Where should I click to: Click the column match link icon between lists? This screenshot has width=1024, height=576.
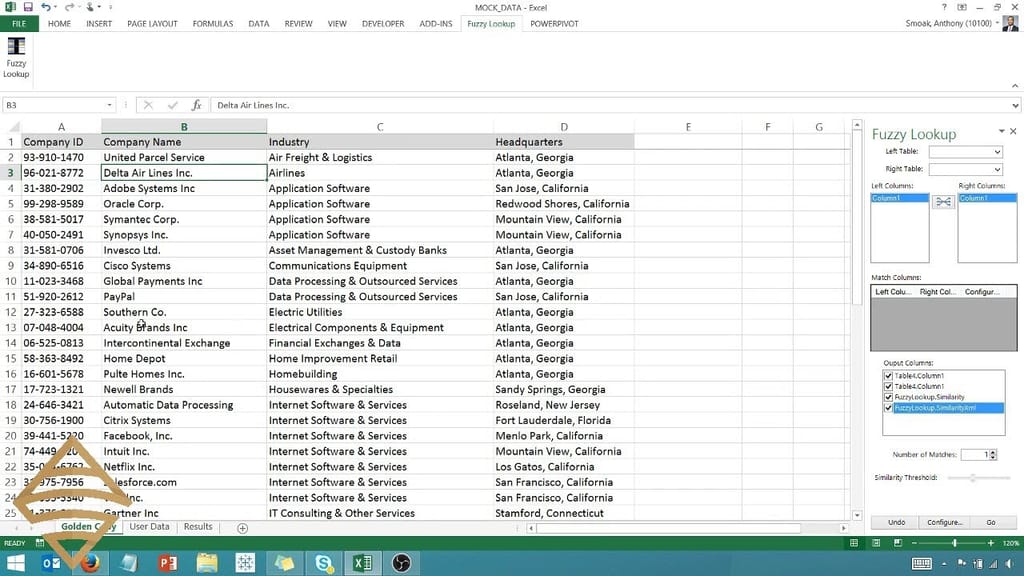pyautogui.click(x=943, y=202)
